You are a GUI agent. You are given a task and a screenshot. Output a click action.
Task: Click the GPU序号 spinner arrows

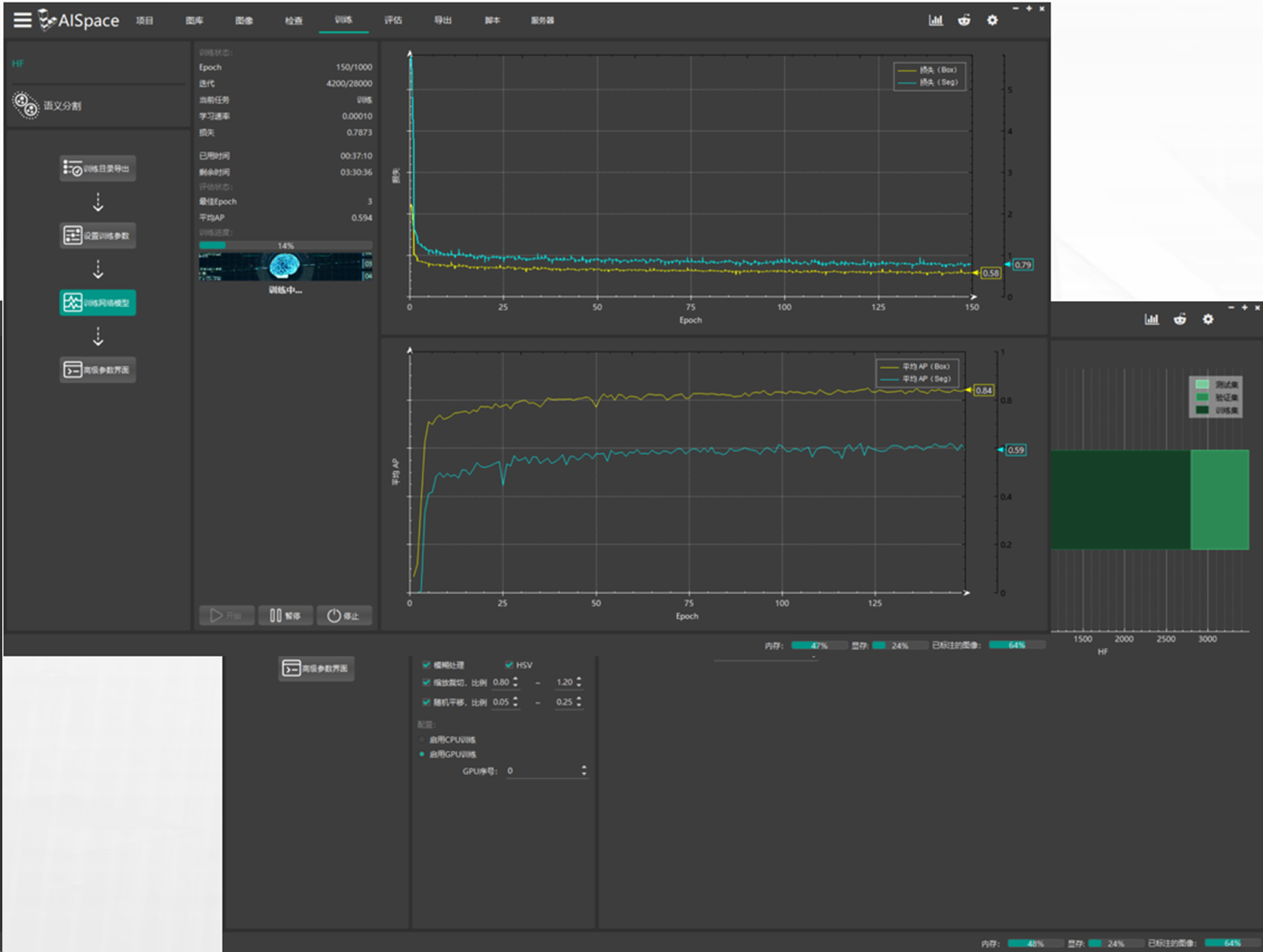coord(584,771)
